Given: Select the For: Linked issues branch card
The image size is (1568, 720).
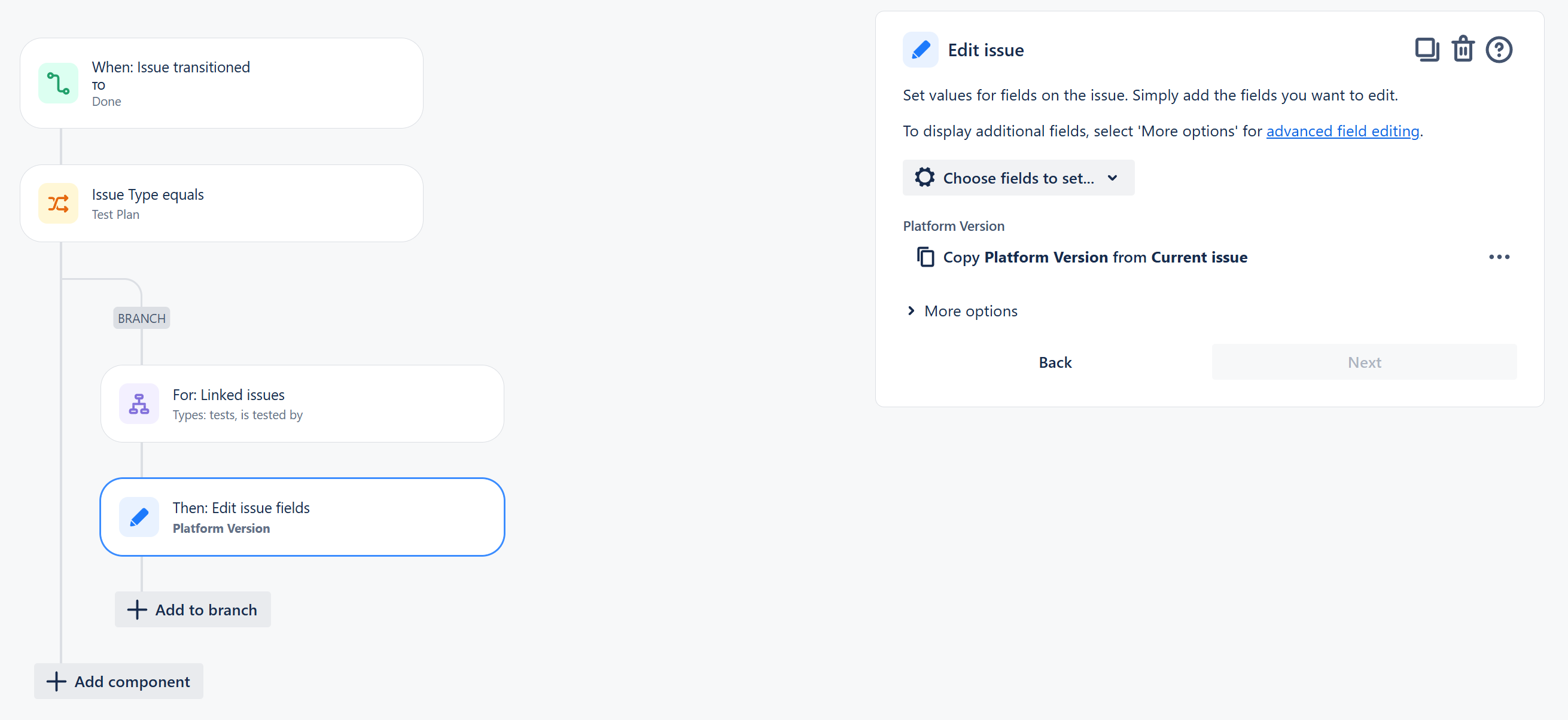Looking at the screenshot, I should click(302, 404).
